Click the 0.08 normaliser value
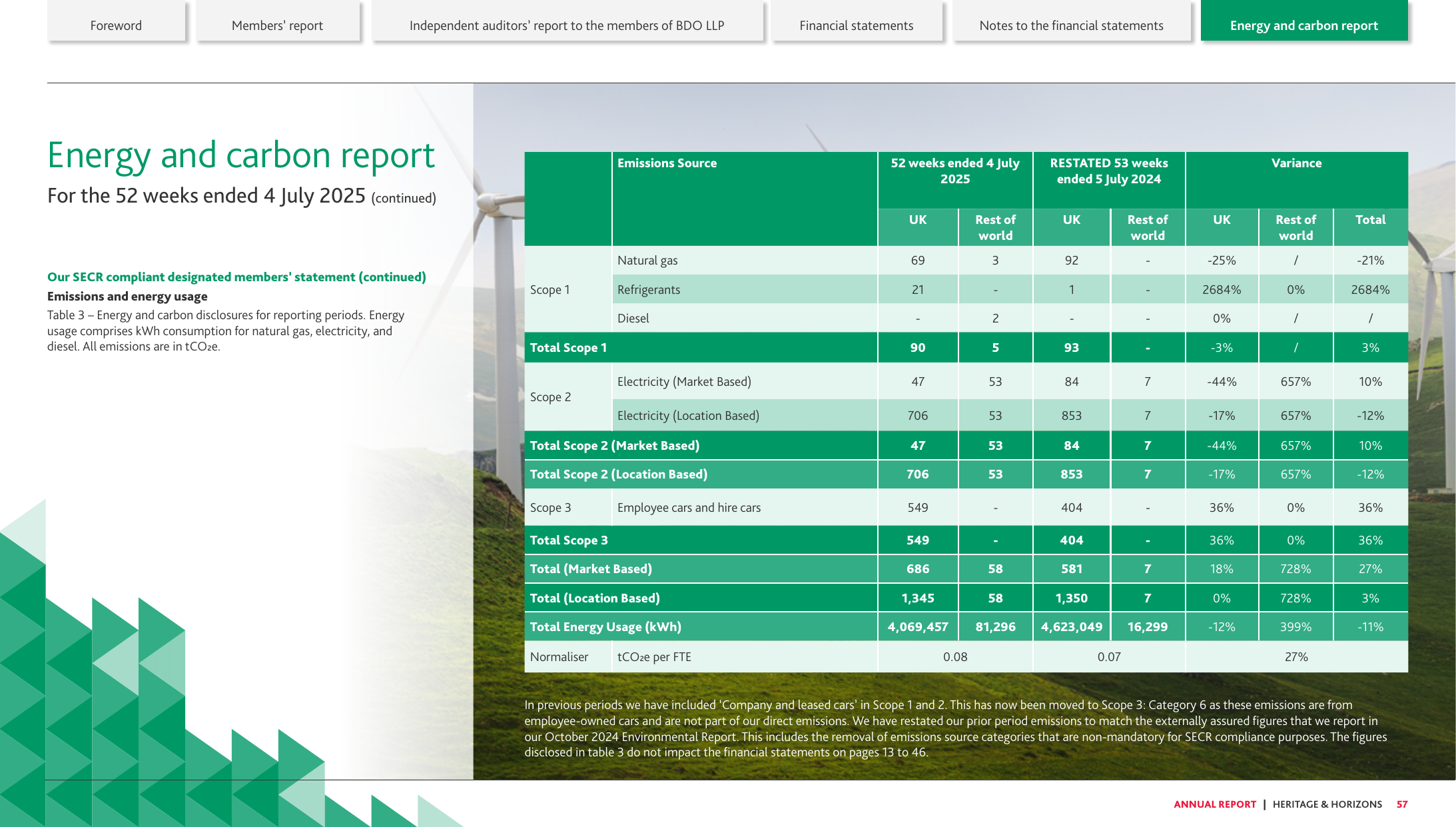 click(x=955, y=656)
